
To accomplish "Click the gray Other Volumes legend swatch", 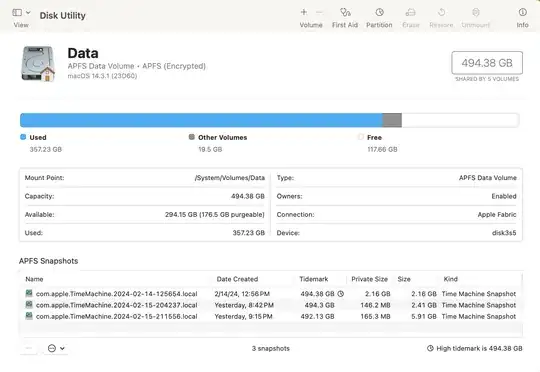I will (x=192, y=137).
